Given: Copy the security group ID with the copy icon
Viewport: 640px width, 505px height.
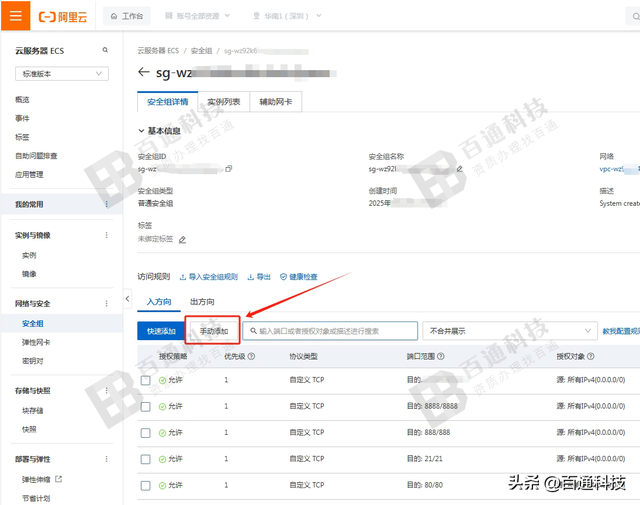Looking at the screenshot, I should pyautogui.click(x=229, y=168).
